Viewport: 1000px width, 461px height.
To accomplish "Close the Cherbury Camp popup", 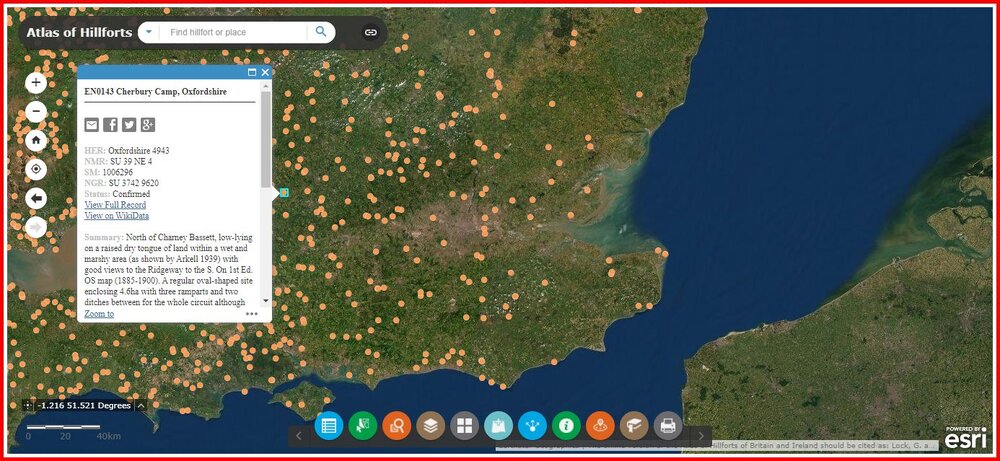I will [265, 72].
